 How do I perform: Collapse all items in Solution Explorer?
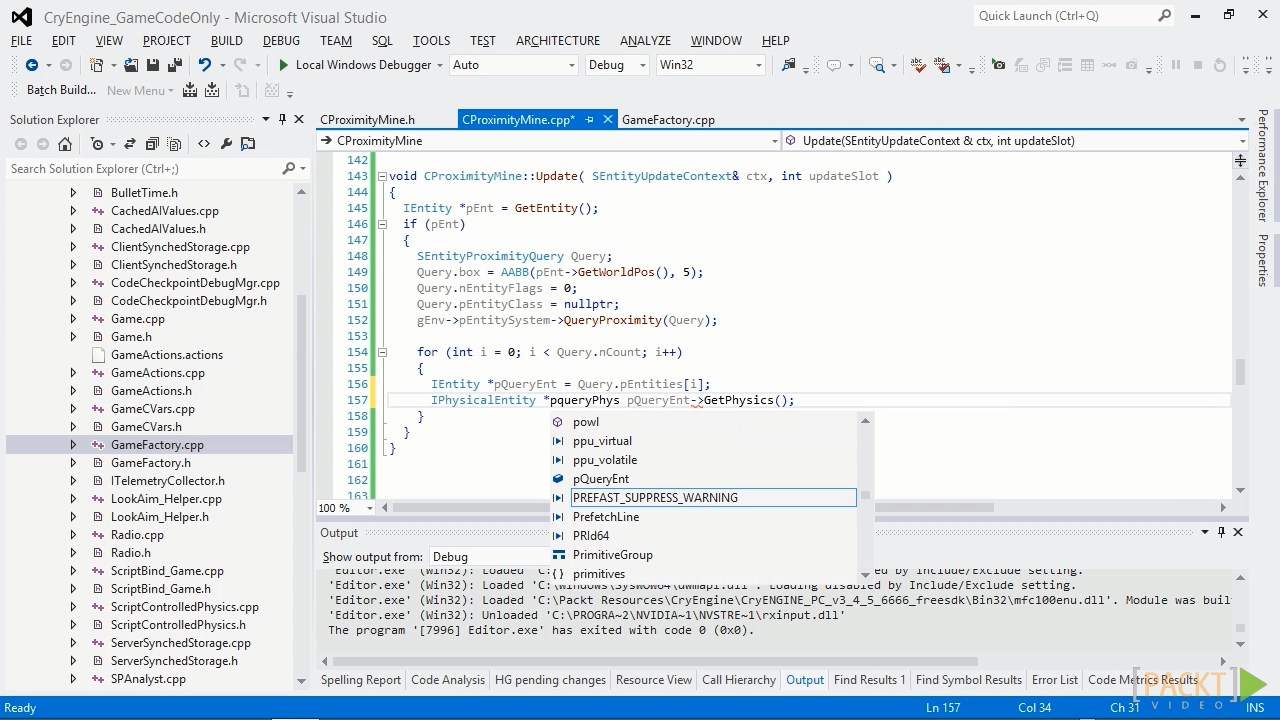pos(152,144)
